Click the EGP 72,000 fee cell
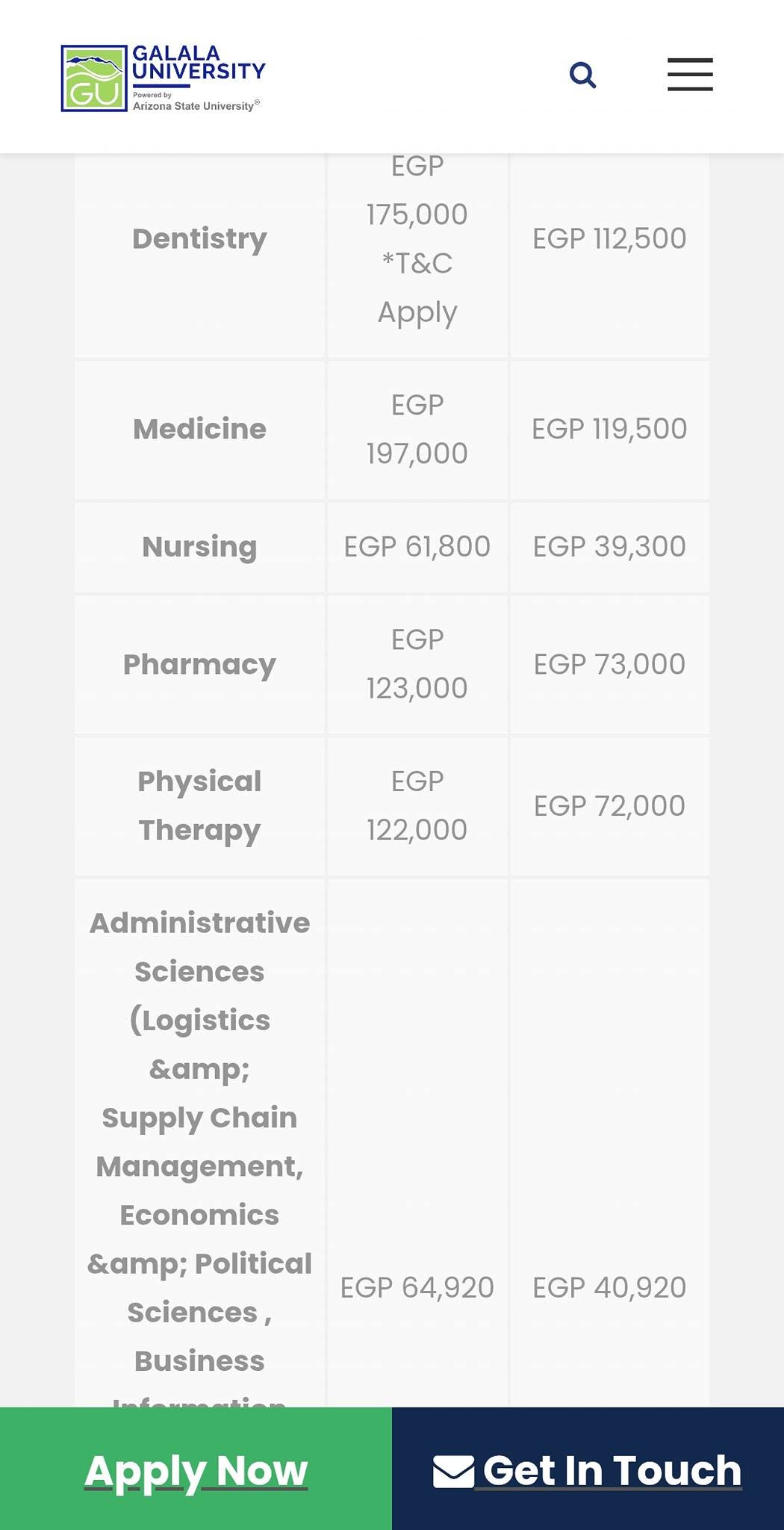 [x=609, y=806]
